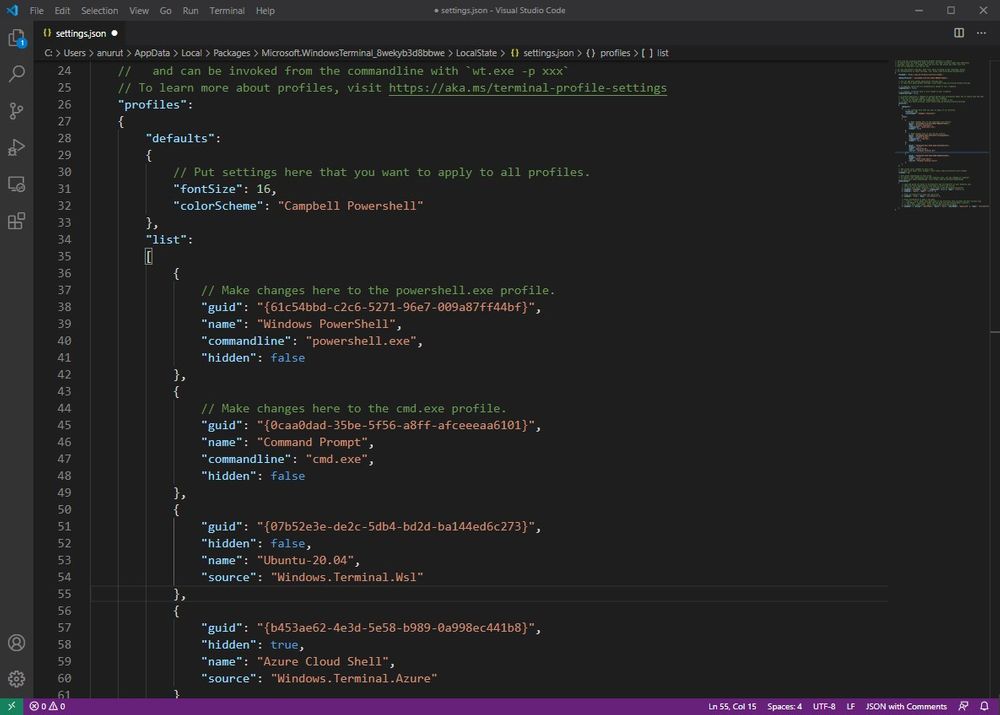Click the Users breadcrumb segment
This screenshot has height=715, width=1000.
[x=74, y=53]
